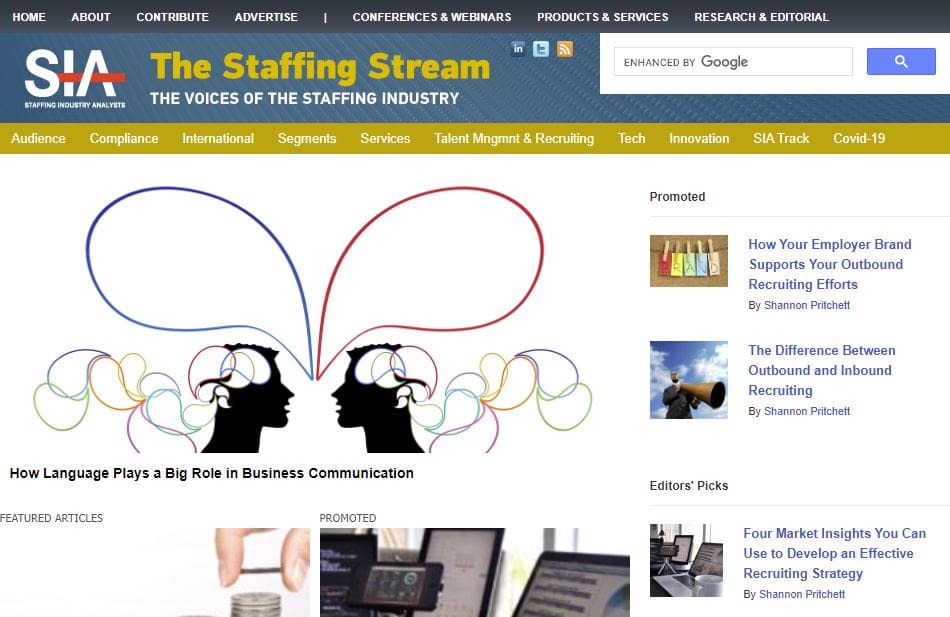Viewport: 950px width, 617px height.
Task: Click the FEATURED ARTICLES heading
Action: 51,518
